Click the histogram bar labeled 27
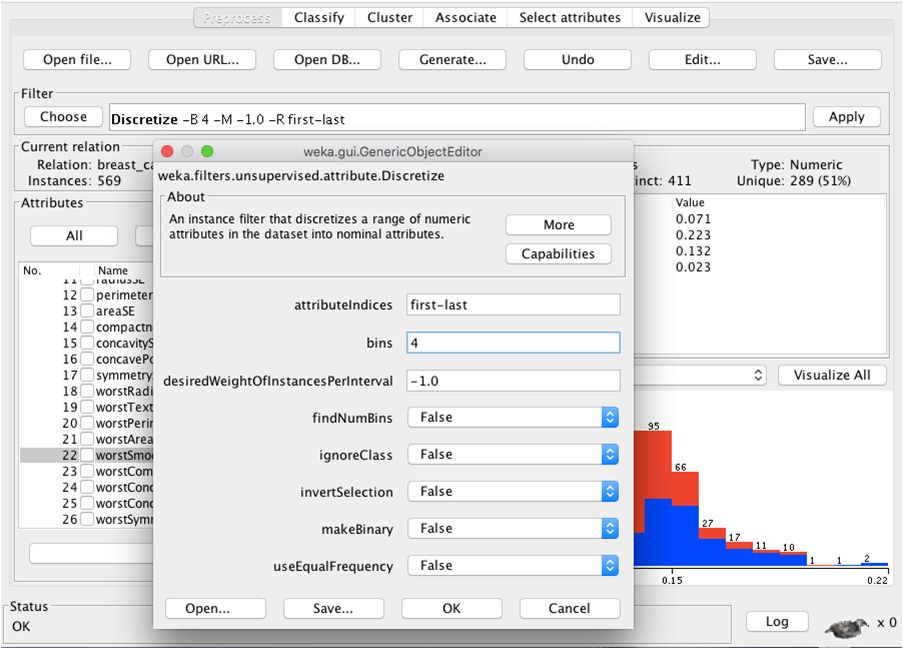Viewport: 903px width, 649px height. [x=712, y=546]
